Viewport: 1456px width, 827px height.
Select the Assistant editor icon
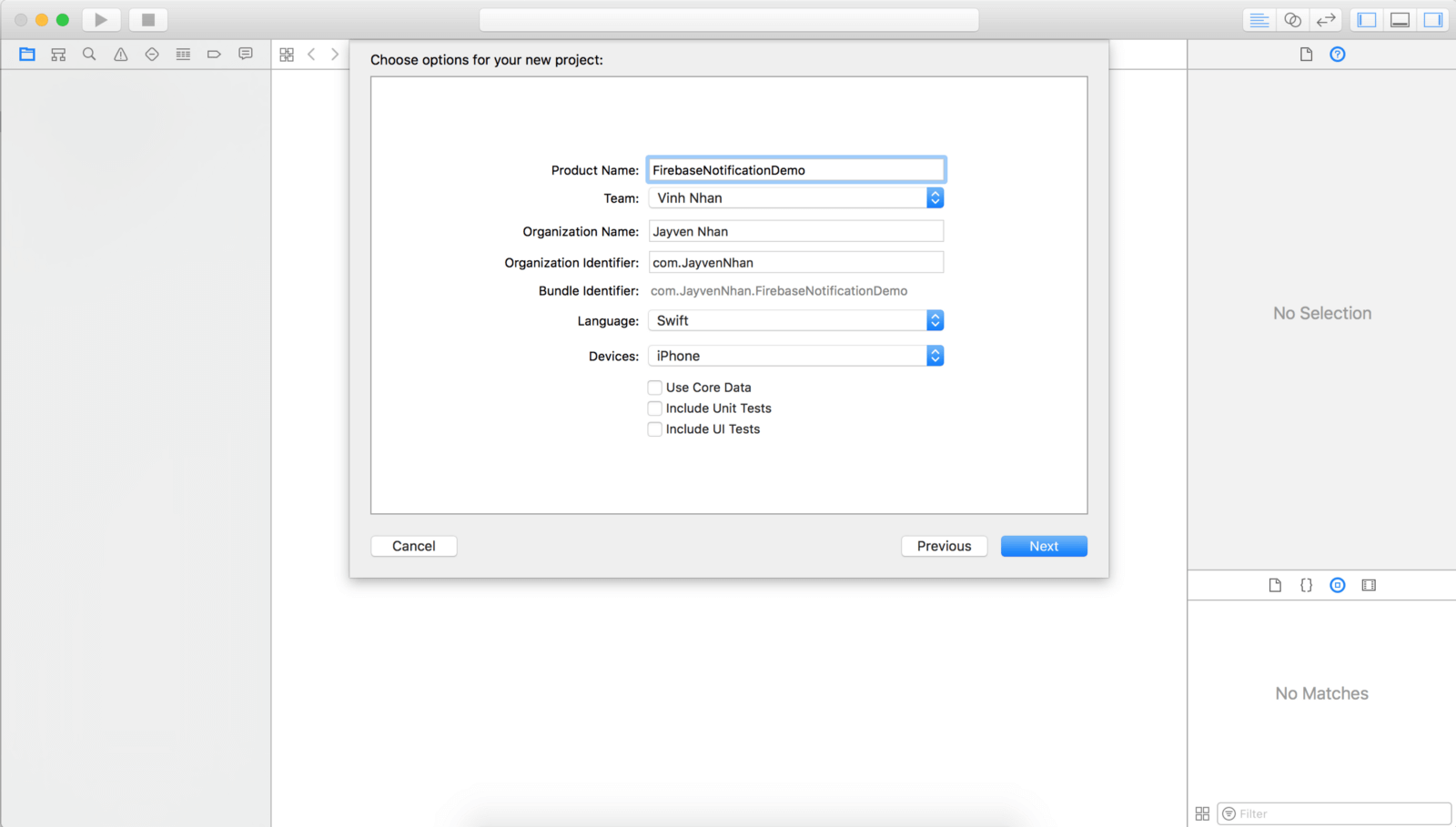(1292, 20)
